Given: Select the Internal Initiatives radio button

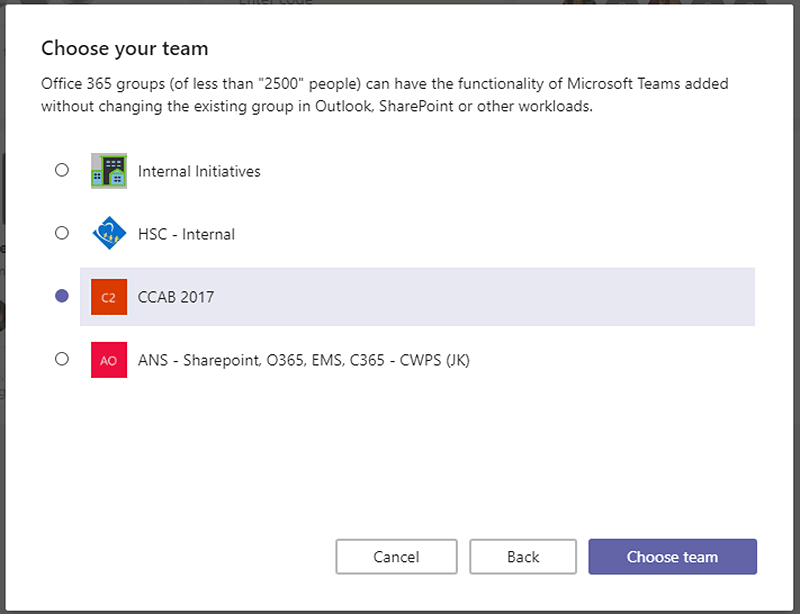Looking at the screenshot, I should point(61,170).
